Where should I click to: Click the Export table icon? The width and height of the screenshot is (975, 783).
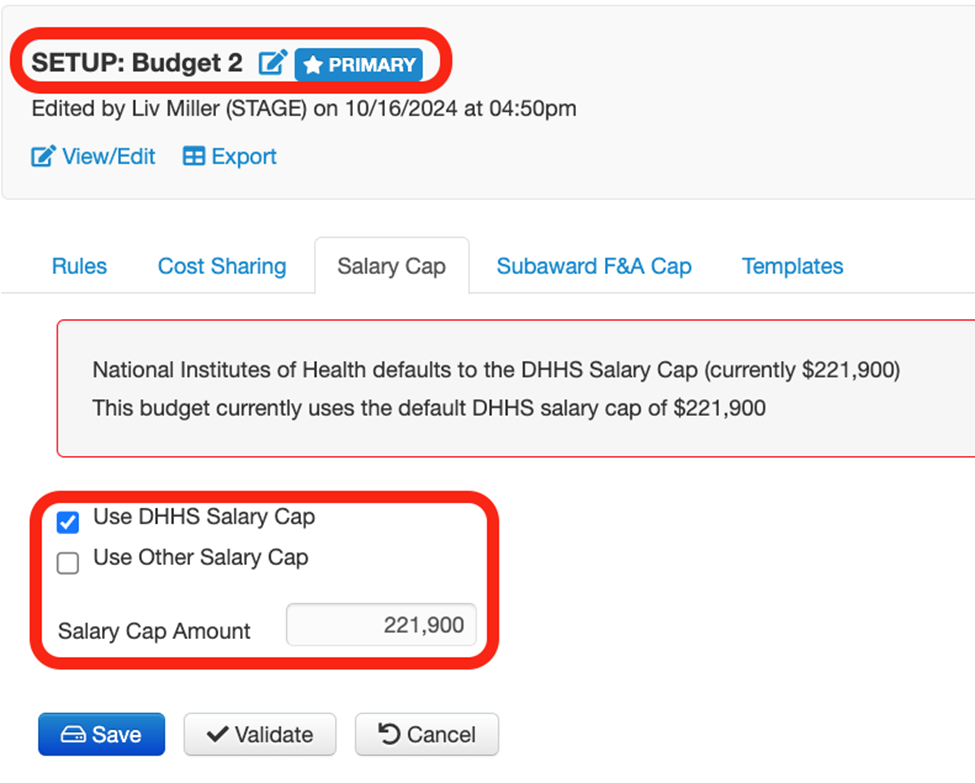[x=194, y=157]
